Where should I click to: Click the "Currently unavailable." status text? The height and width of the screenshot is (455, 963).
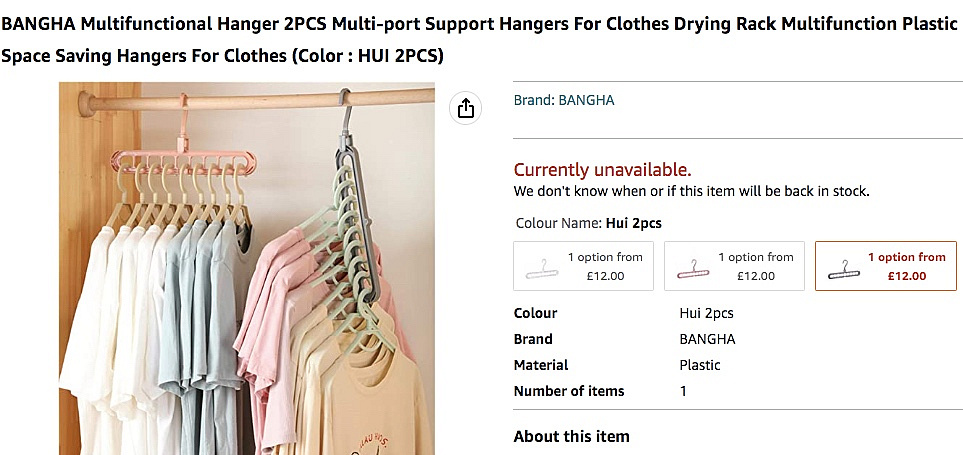602,170
